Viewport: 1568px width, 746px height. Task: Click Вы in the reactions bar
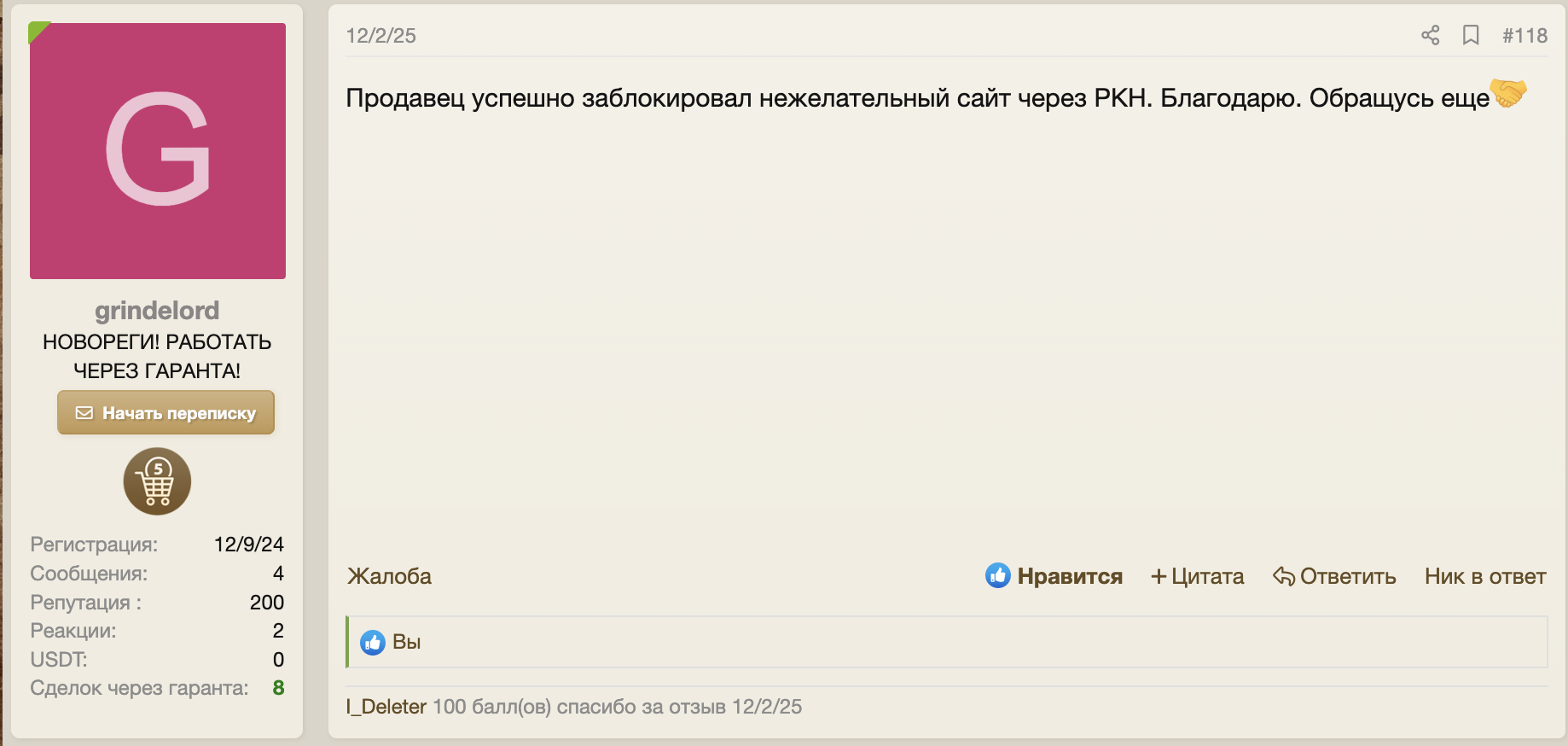[406, 642]
